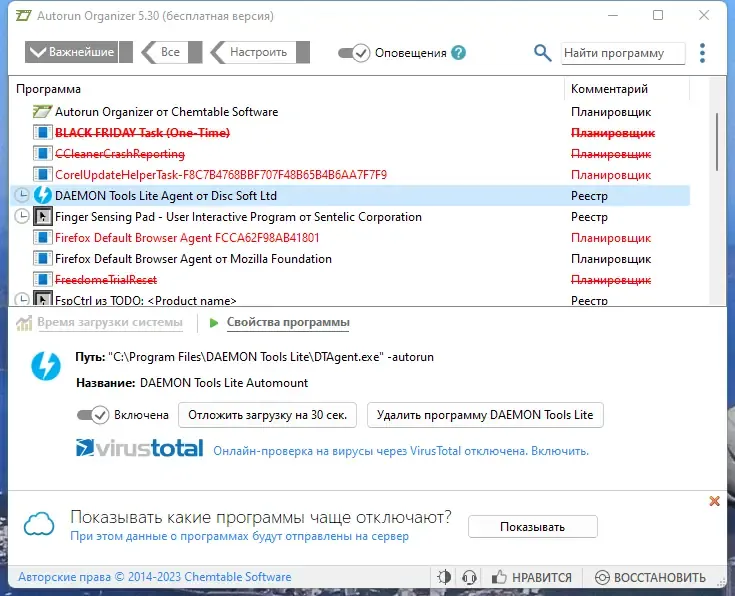Click Отложить загрузку на 30 сек. button
The height and width of the screenshot is (596, 735).
point(267,415)
